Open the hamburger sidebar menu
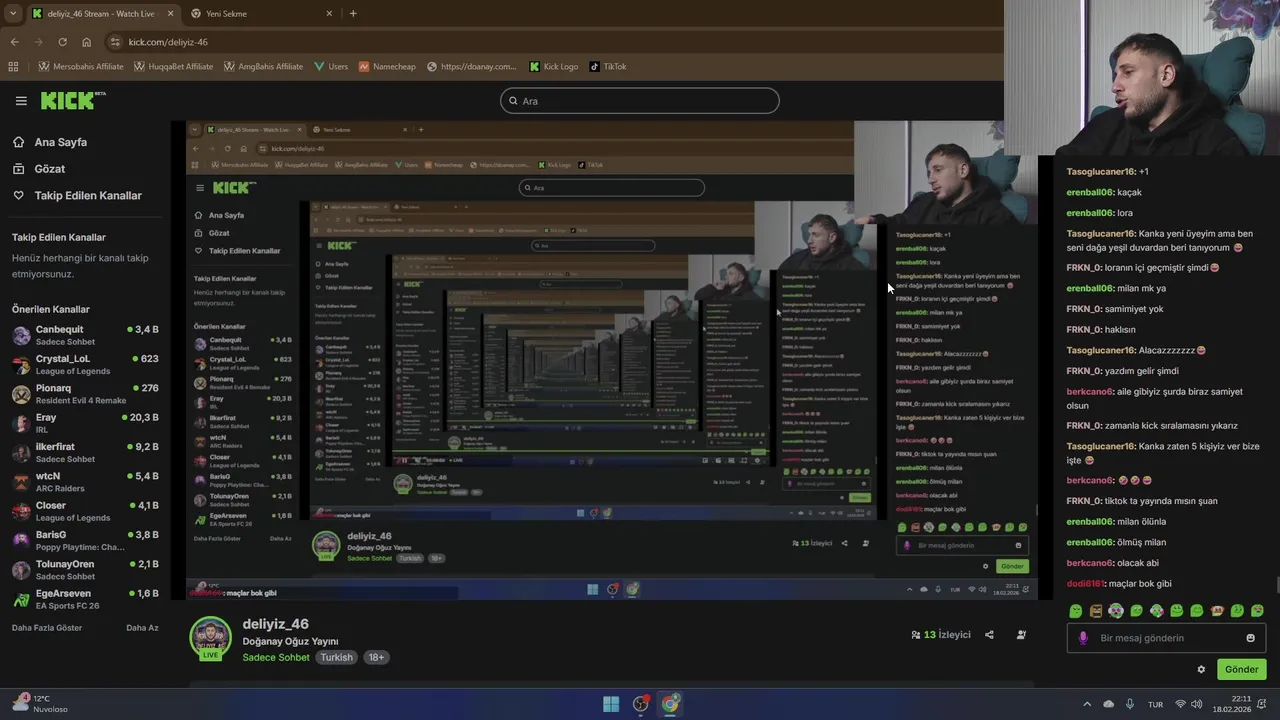Viewport: 1280px width, 720px height. tap(21, 101)
